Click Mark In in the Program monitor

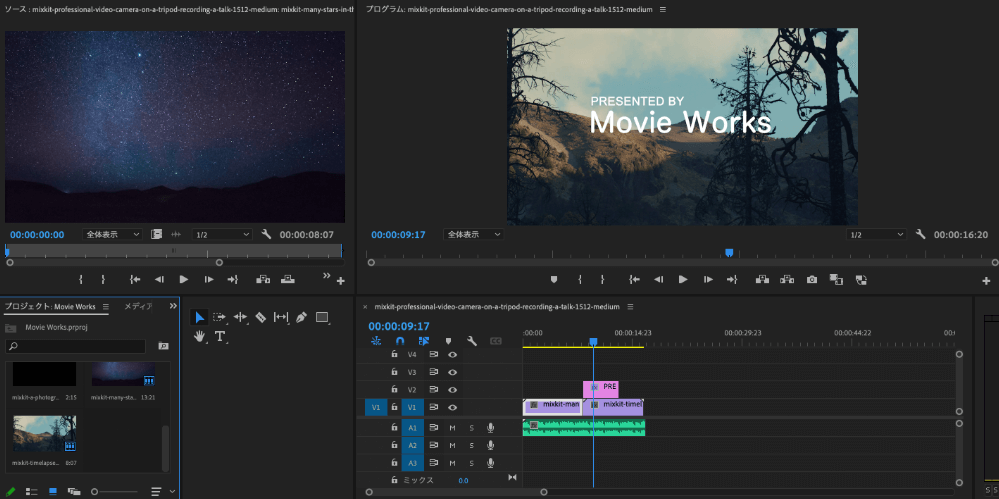[580, 279]
